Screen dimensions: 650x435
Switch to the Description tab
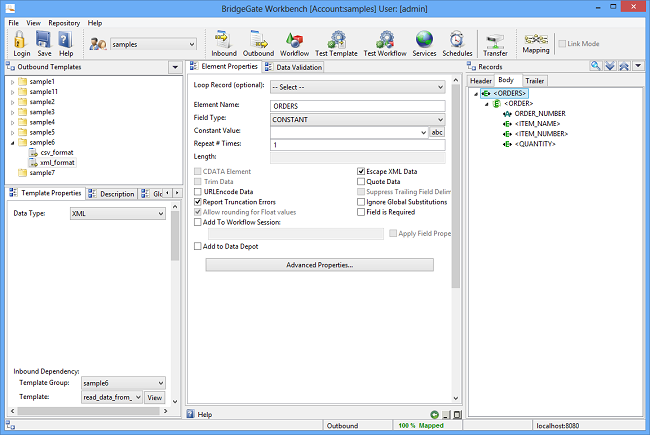(112, 194)
